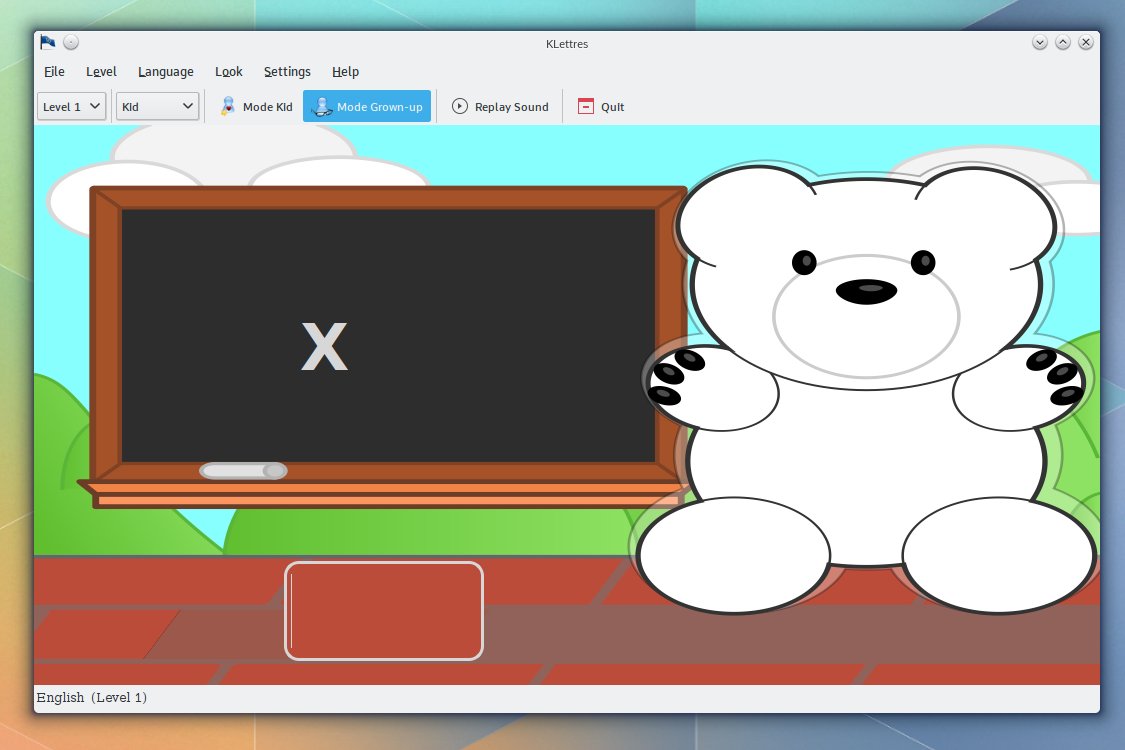Open the File menu

click(x=54, y=72)
